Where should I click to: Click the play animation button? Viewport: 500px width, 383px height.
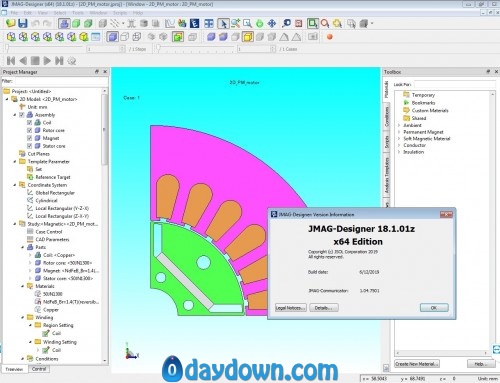click(x=47, y=61)
